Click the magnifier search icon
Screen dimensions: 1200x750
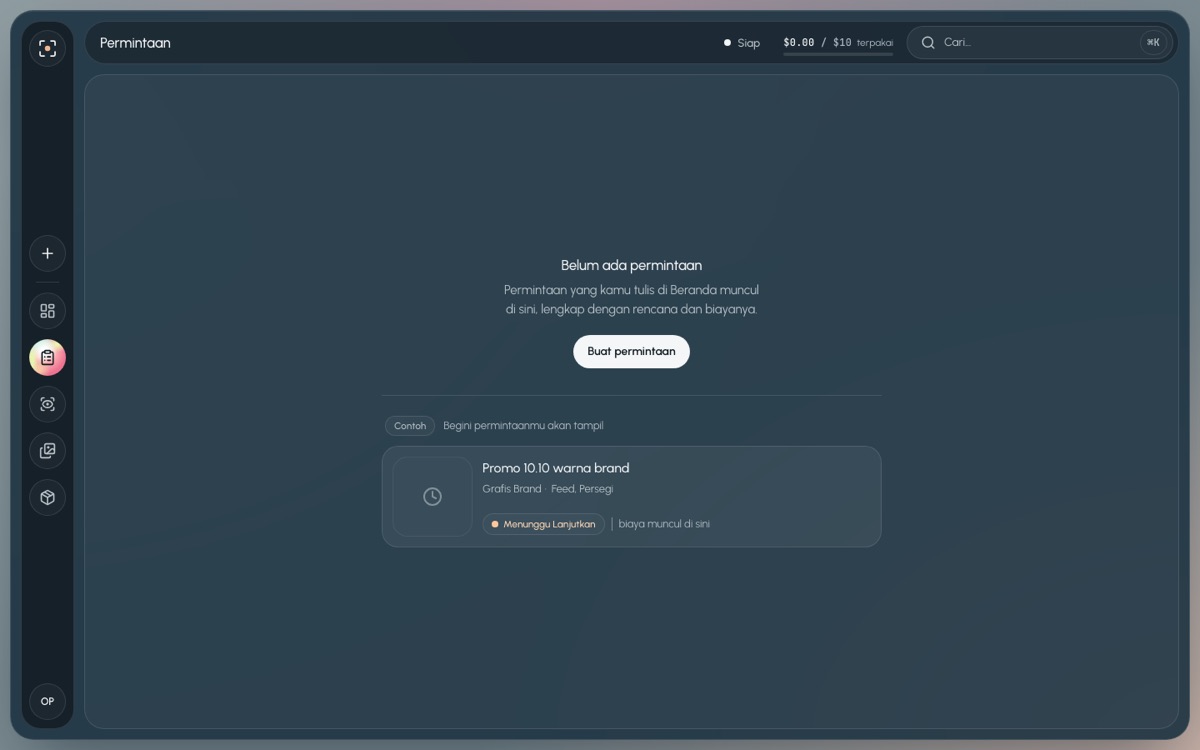[928, 43]
